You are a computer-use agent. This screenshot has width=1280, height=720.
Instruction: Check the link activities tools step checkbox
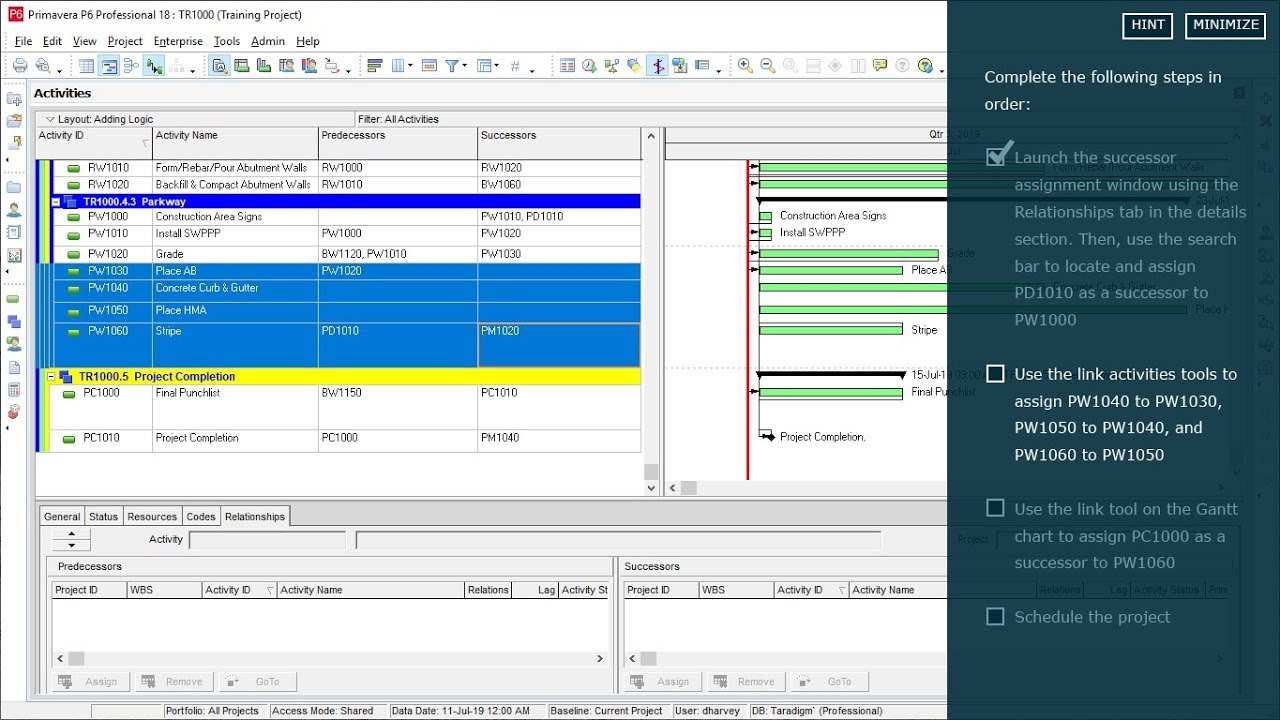[x=995, y=374]
